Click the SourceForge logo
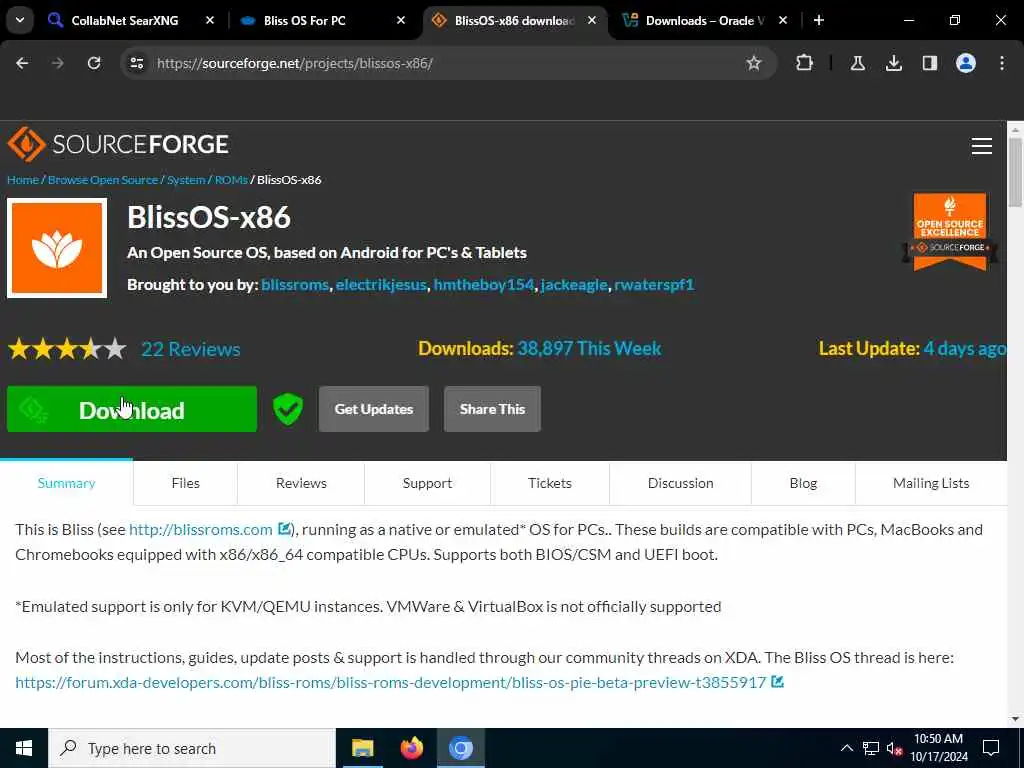 tap(118, 144)
